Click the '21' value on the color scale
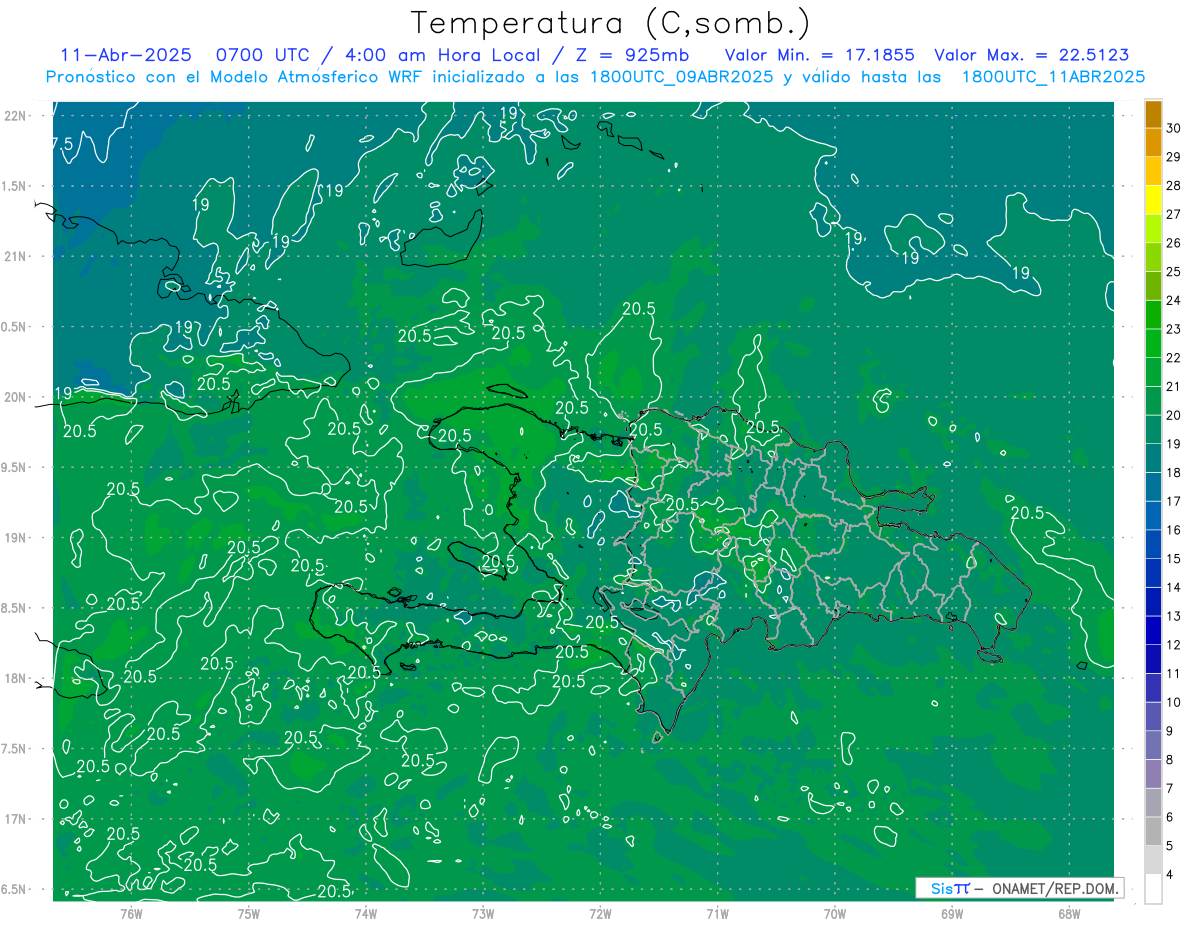Screen dimensions: 1200x927 (x=1174, y=386)
